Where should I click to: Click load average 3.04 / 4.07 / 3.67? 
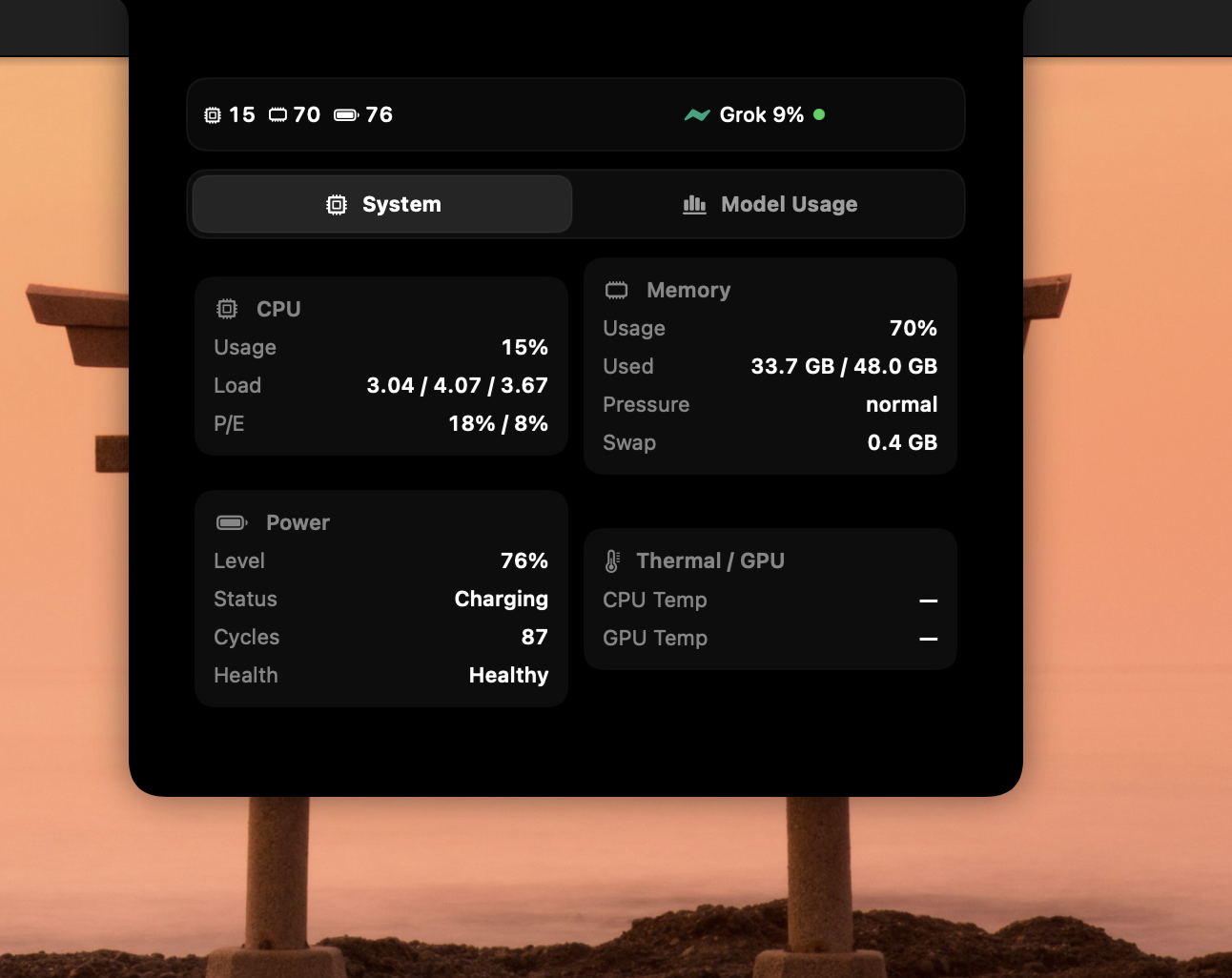coord(458,385)
